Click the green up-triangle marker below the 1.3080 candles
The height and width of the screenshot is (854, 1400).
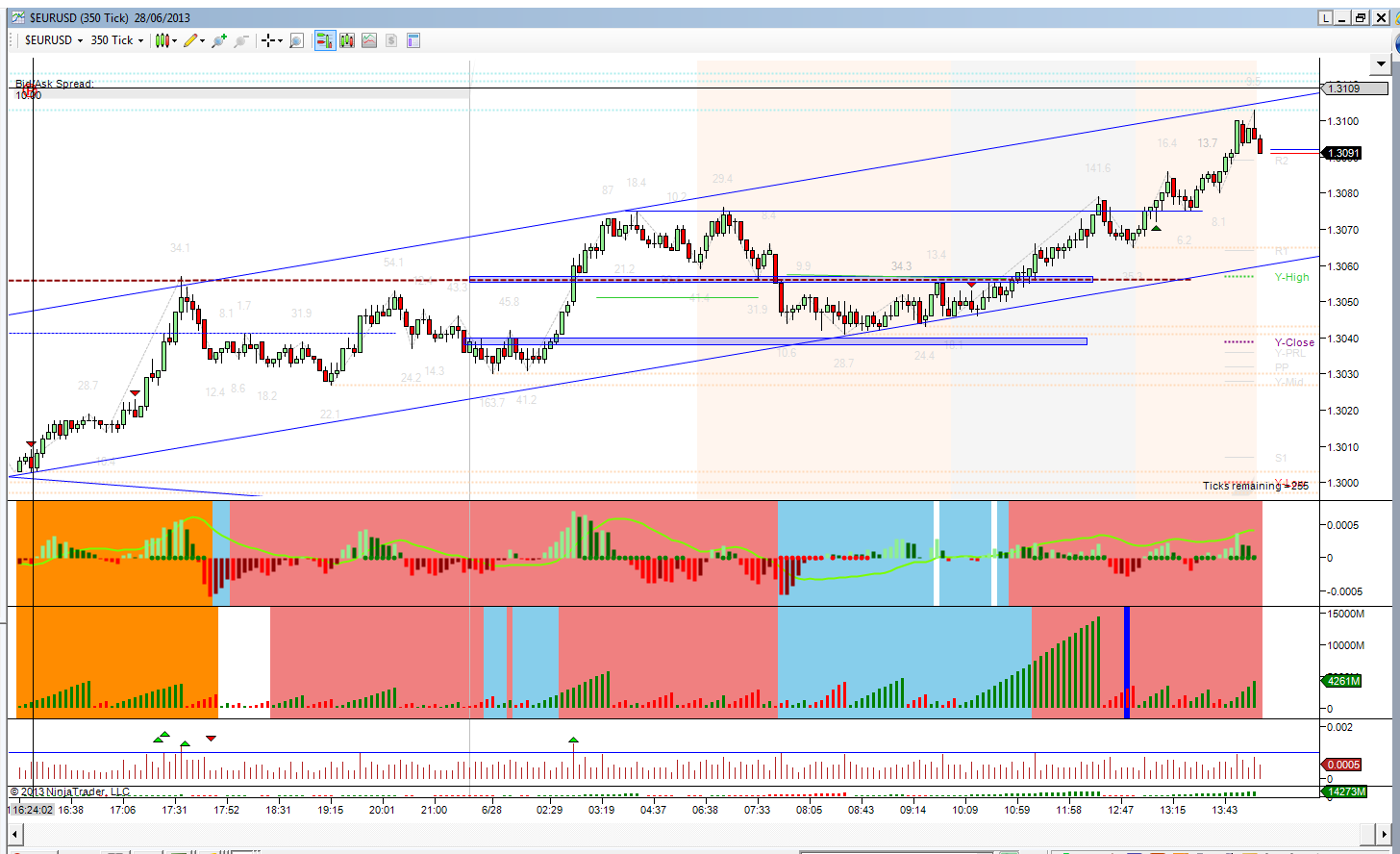coord(1156,228)
